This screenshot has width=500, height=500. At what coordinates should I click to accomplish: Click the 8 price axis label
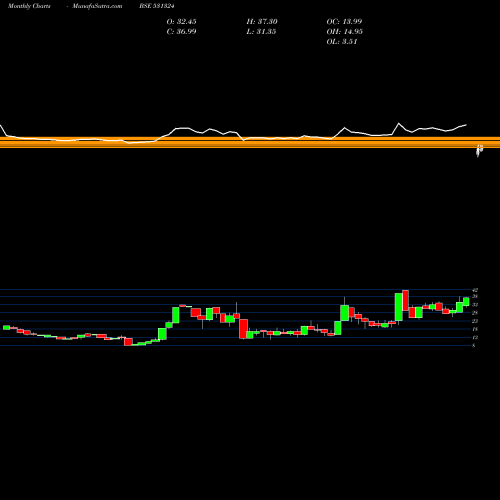tap(474, 346)
